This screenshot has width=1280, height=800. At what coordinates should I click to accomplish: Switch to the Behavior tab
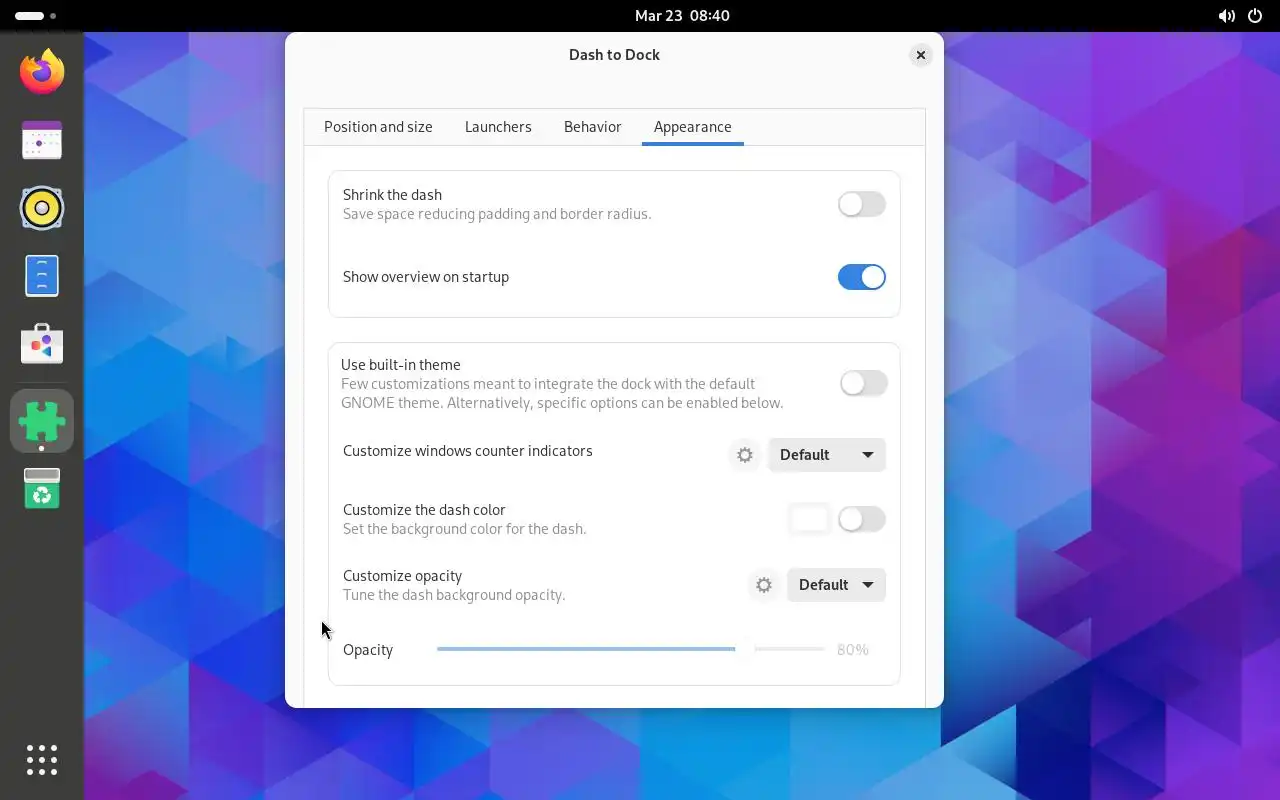(x=593, y=127)
